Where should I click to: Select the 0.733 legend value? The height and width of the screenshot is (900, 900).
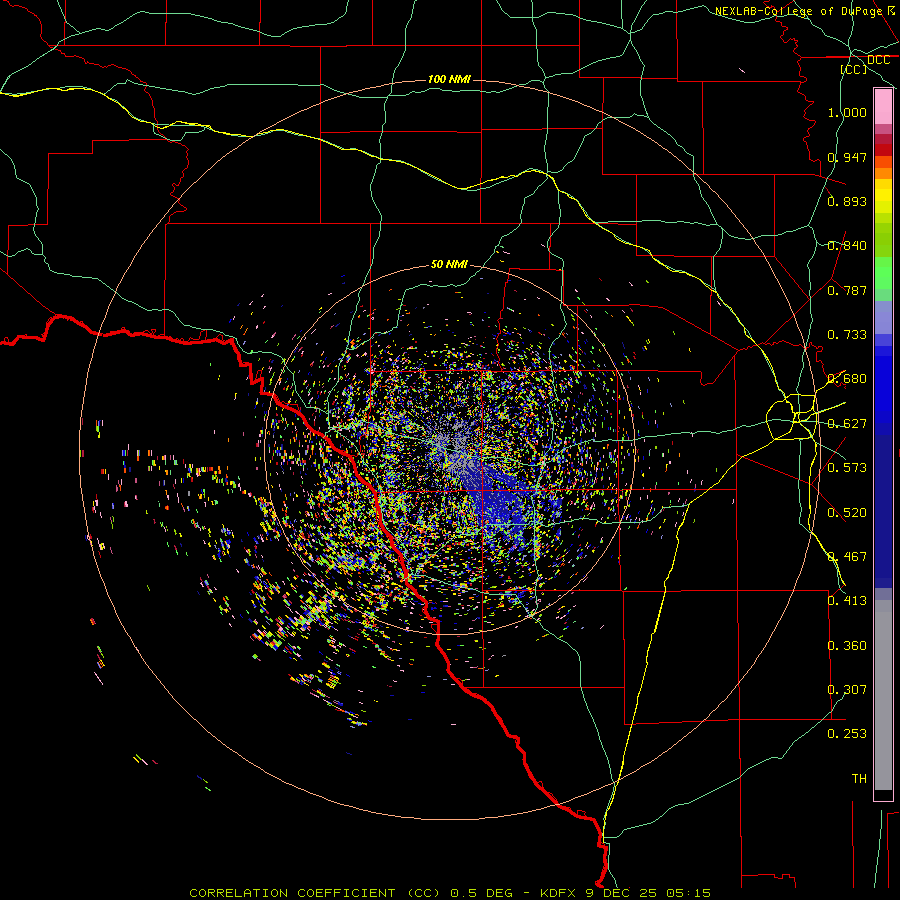[847, 335]
